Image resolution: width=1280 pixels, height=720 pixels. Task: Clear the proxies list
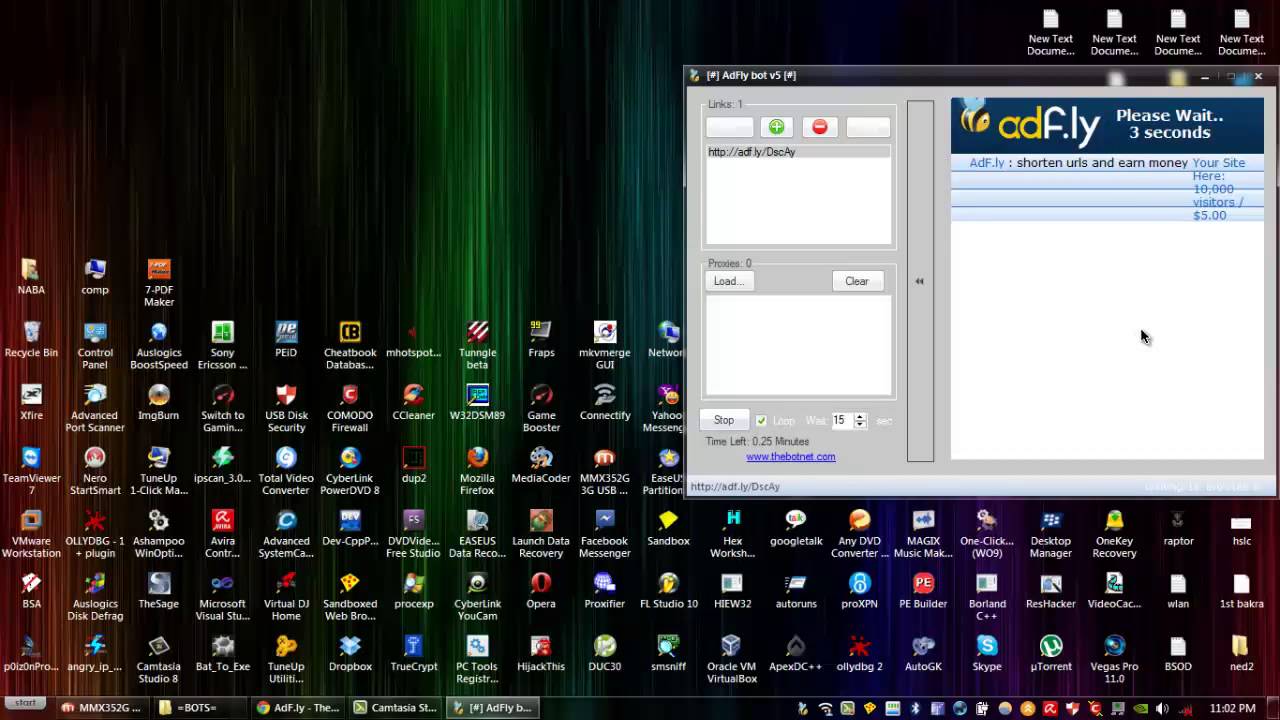(857, 281)
